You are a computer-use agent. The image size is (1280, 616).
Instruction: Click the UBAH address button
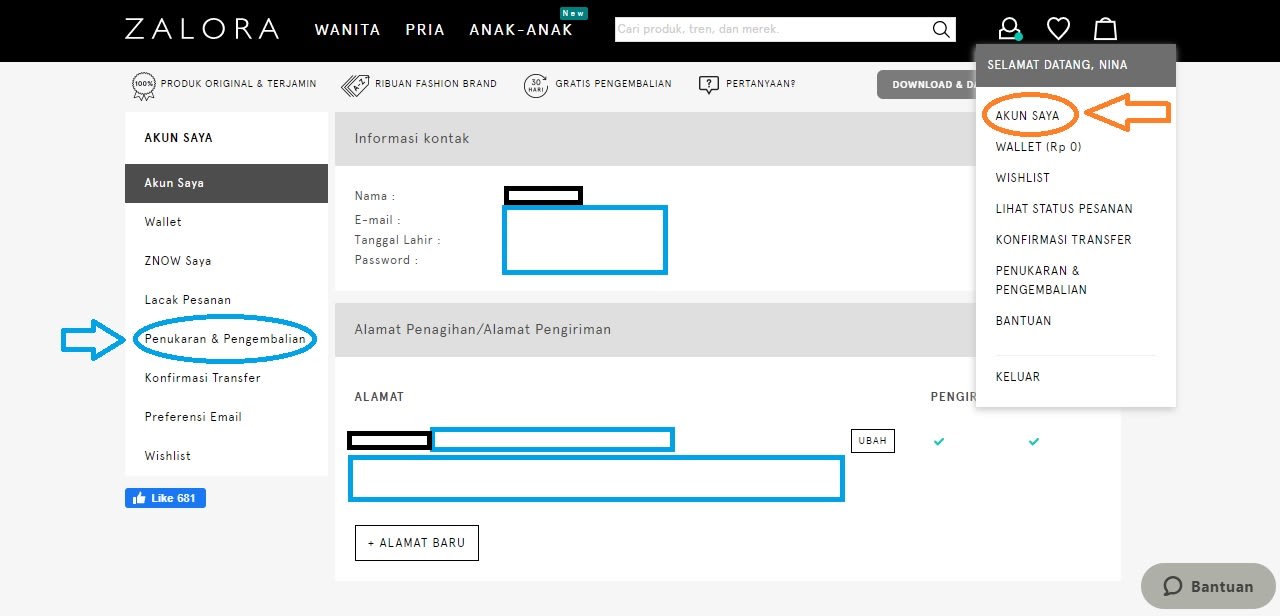[873, 441]
